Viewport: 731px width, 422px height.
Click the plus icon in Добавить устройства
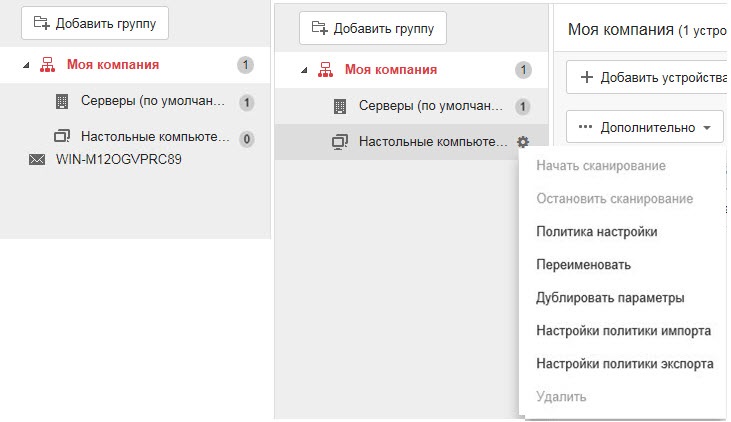click(x=586, y=77)
